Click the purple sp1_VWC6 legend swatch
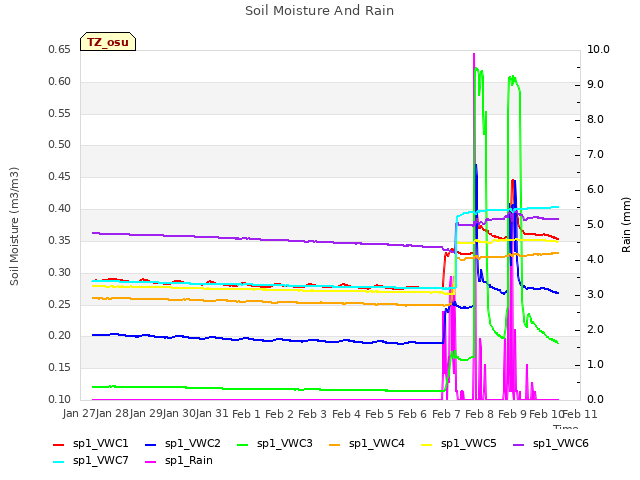Screen dimensions: 640x480 point(519,444)
